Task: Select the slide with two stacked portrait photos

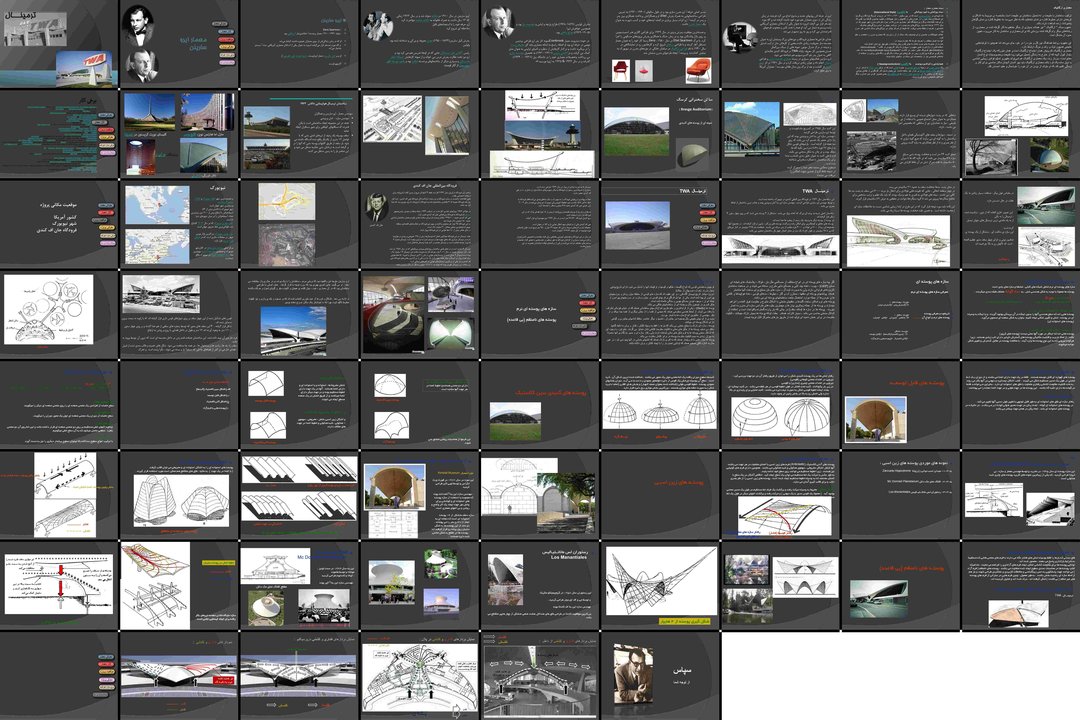Action: 179,43
